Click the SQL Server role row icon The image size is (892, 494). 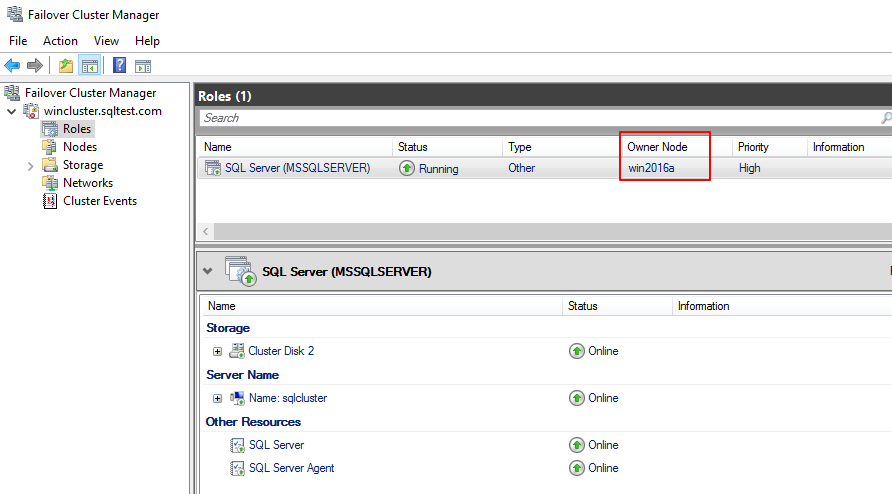(213, 168)
